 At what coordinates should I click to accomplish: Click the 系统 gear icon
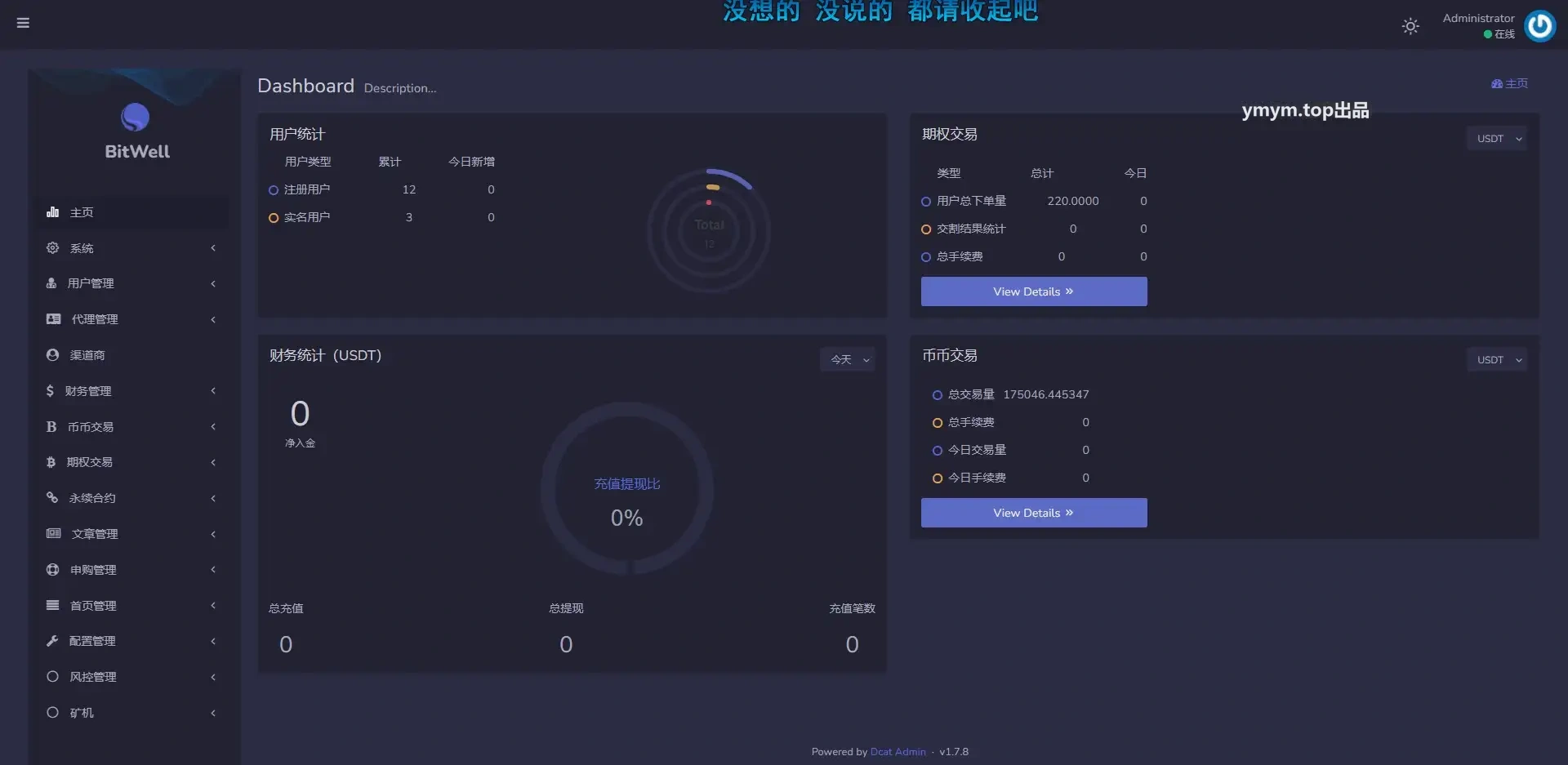[x=52, y=248]
